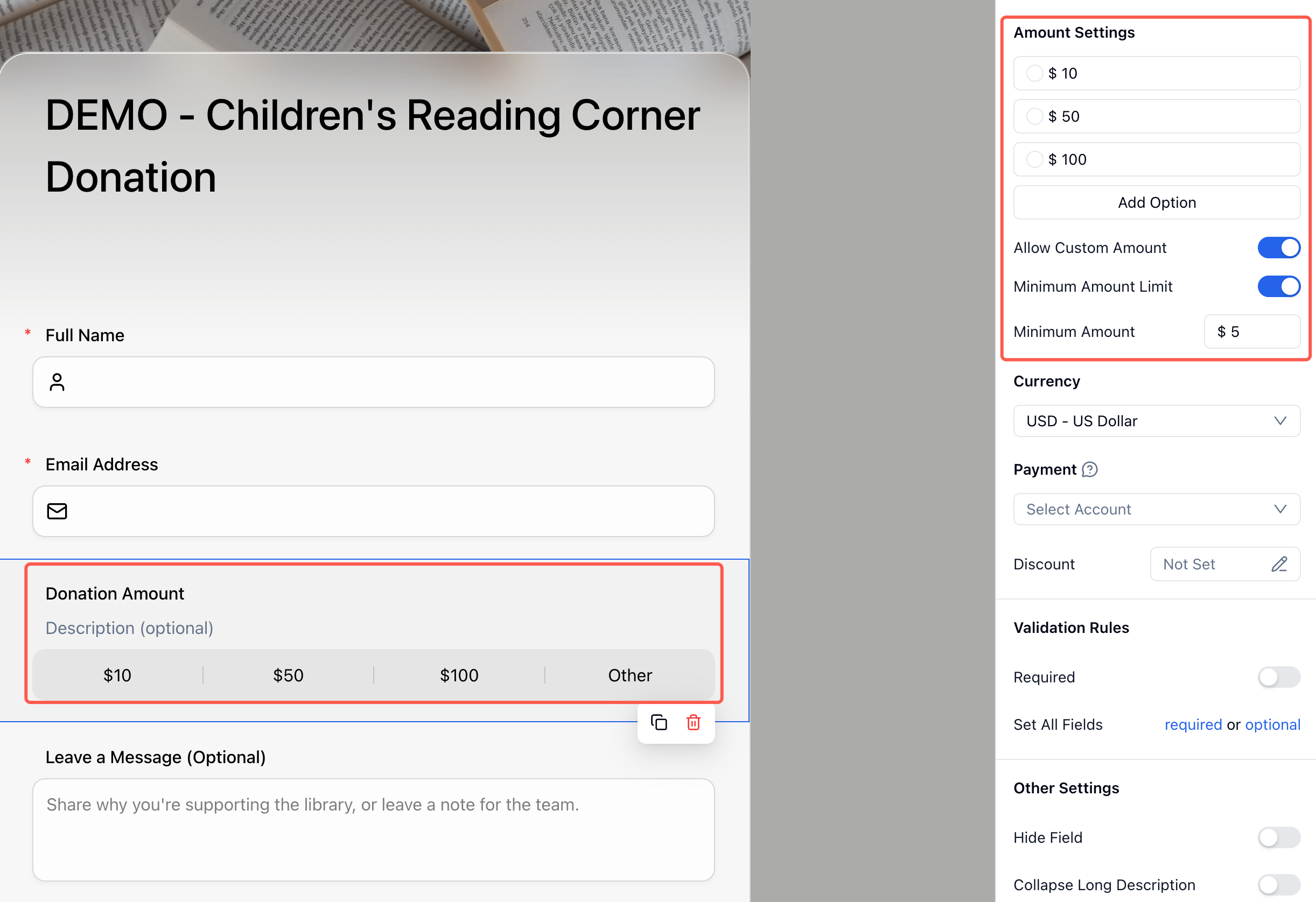
Task: Enable Collapse Long Description toggle
Action: point(1279,884)
